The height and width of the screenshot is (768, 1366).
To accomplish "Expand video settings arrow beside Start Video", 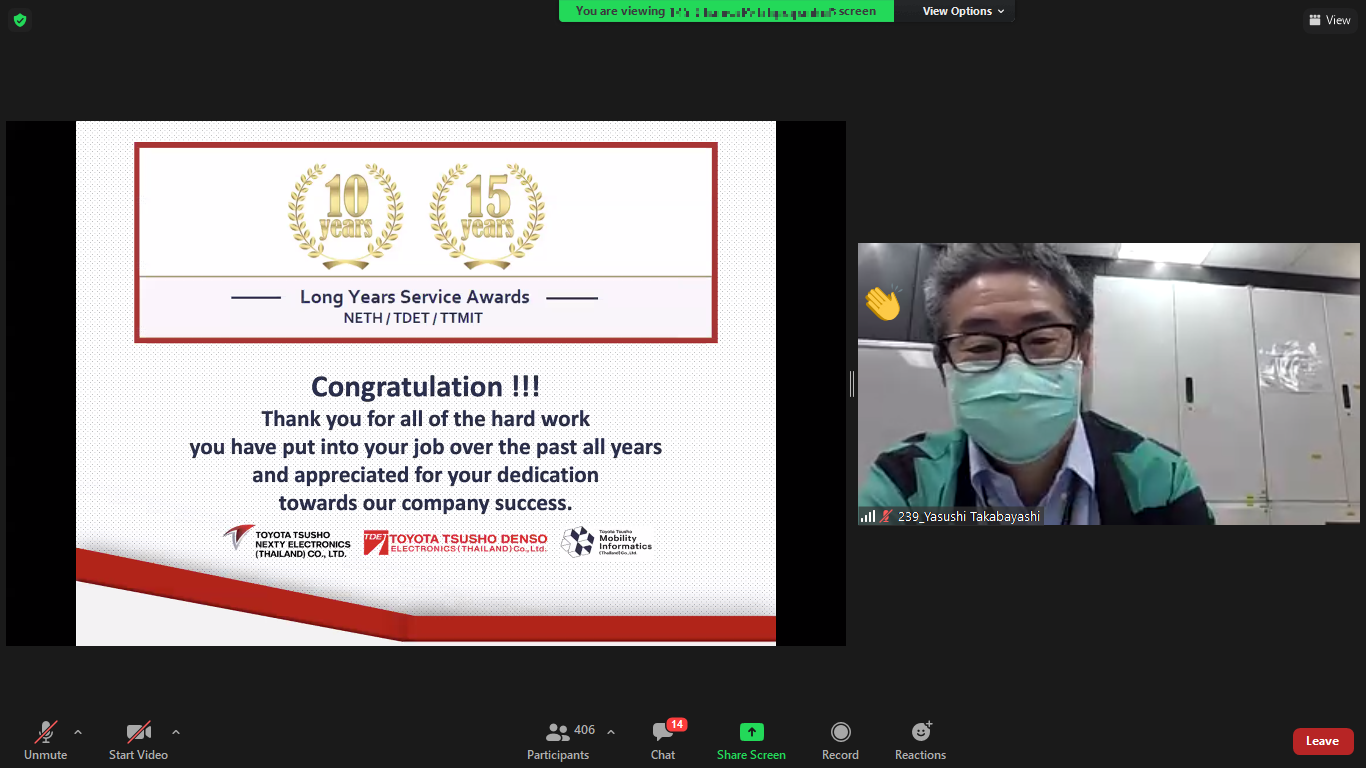I will coord(176,731).
